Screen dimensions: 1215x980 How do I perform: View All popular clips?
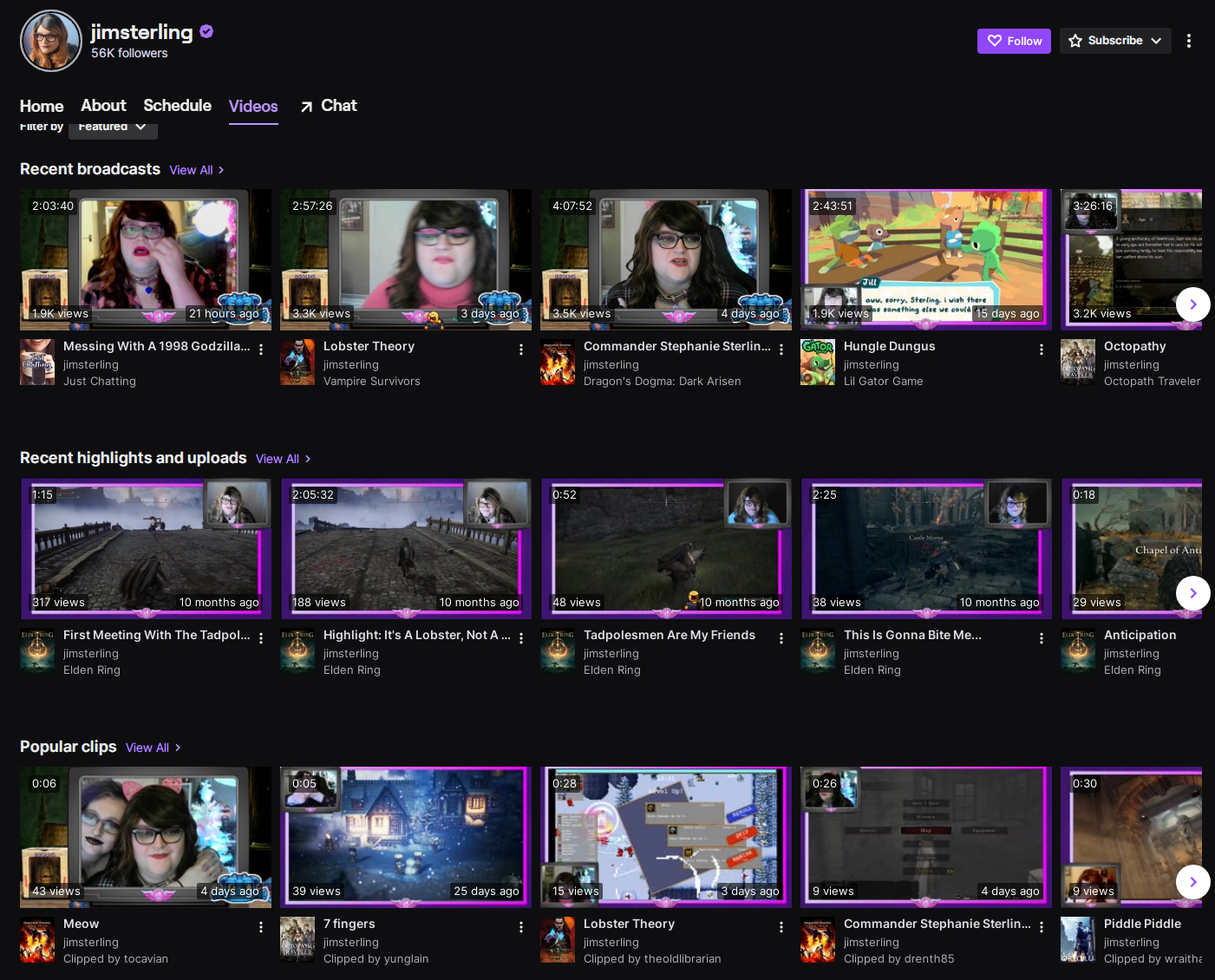pyautogui.click(x=154, y=748)
